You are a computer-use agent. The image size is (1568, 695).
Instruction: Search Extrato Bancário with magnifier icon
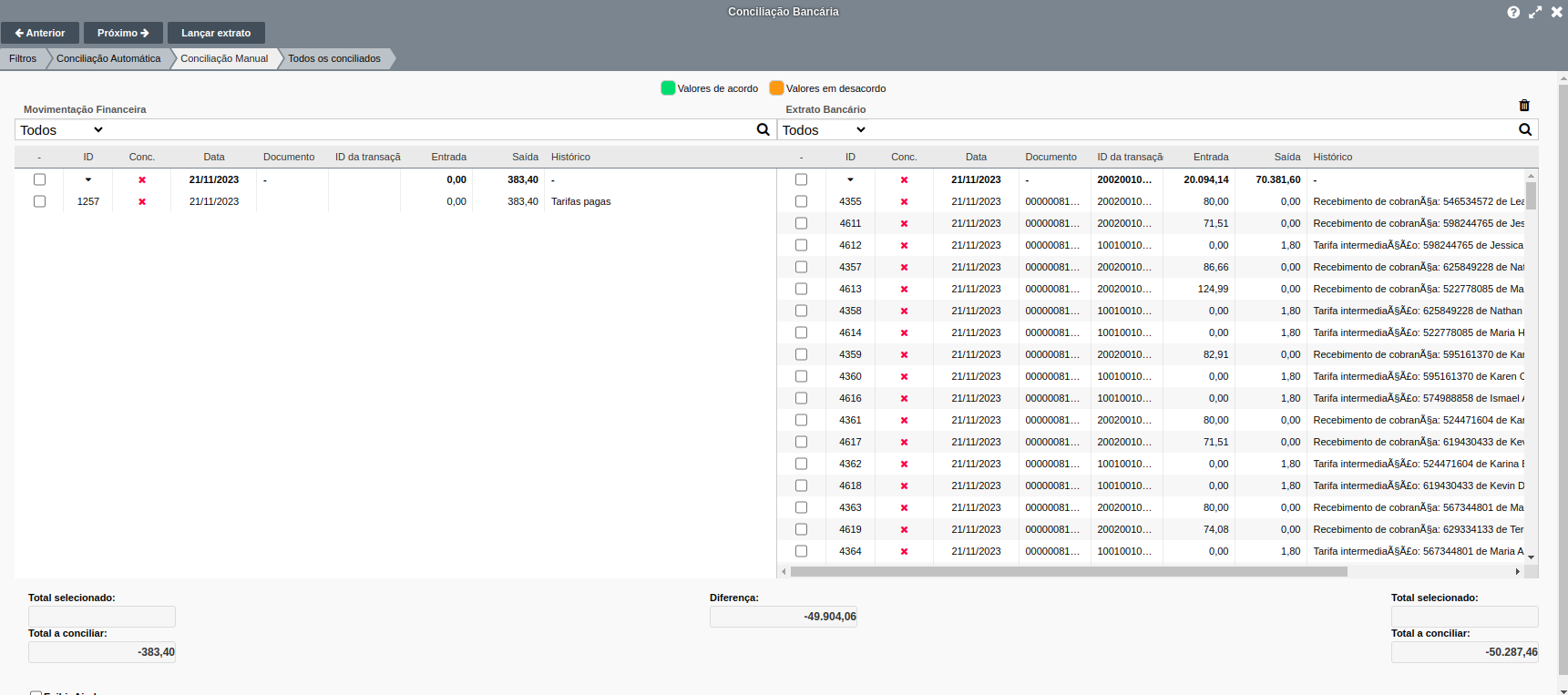tap(1525, 129)
